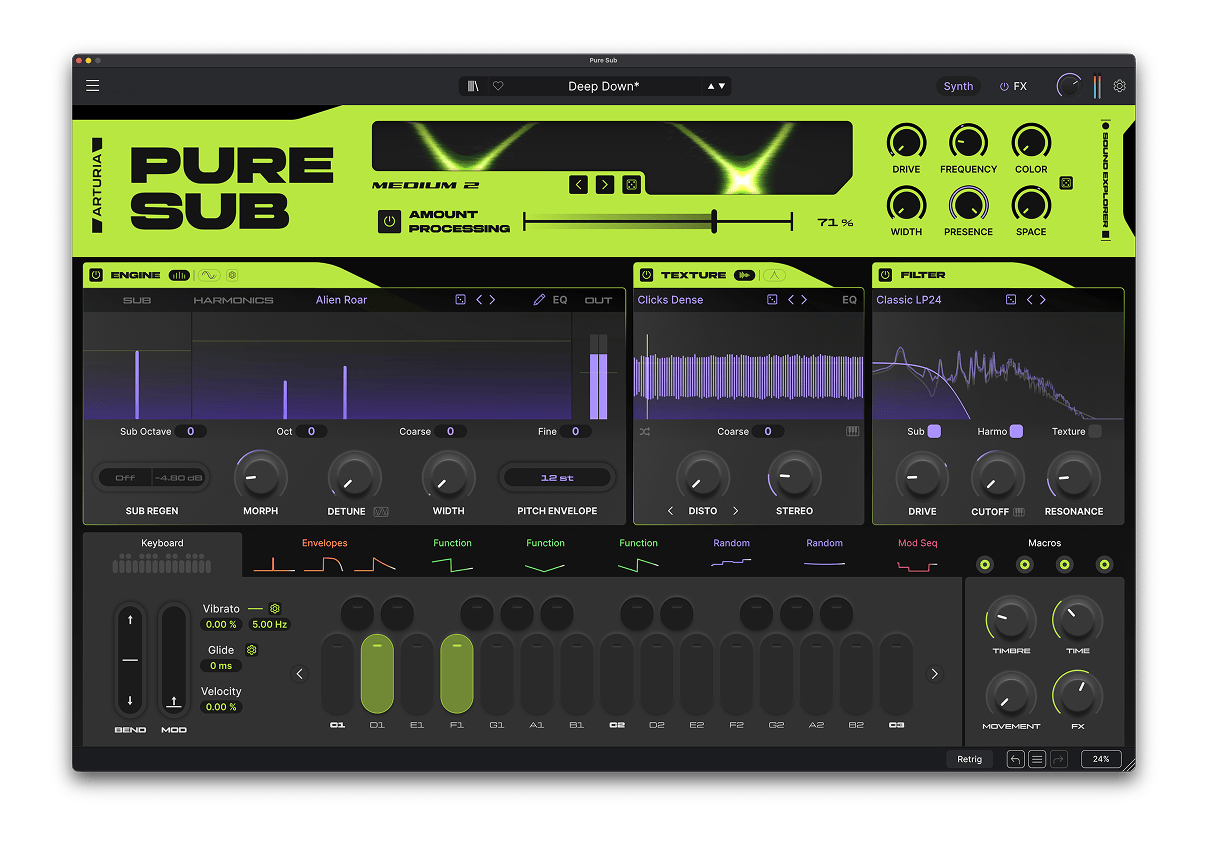Image resolution: width=1209 pixels, height=843 pixels.
Task: Open the Macros tab
Action: tap(1044, 543)
